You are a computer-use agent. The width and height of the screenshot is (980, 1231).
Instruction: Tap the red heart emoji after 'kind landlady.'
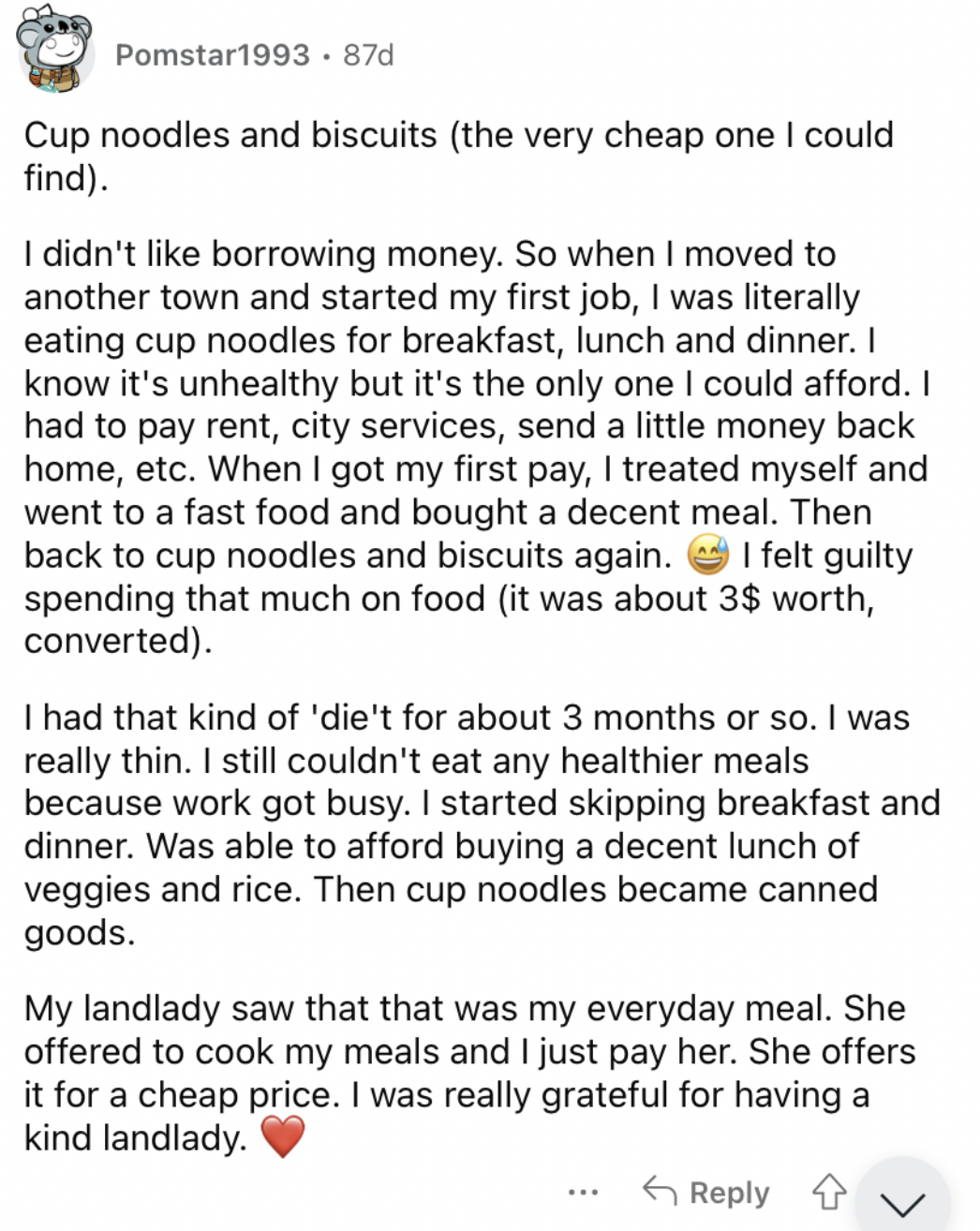click(283, 1137)
